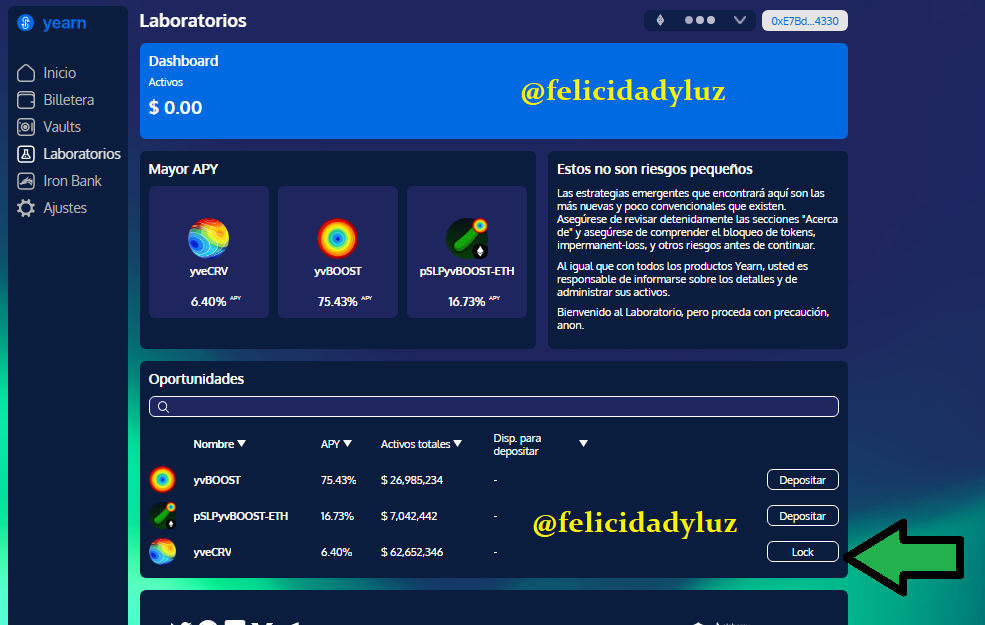Click the Nombre column header
Screen dimensions: 985x625
[x=214, y=444]
